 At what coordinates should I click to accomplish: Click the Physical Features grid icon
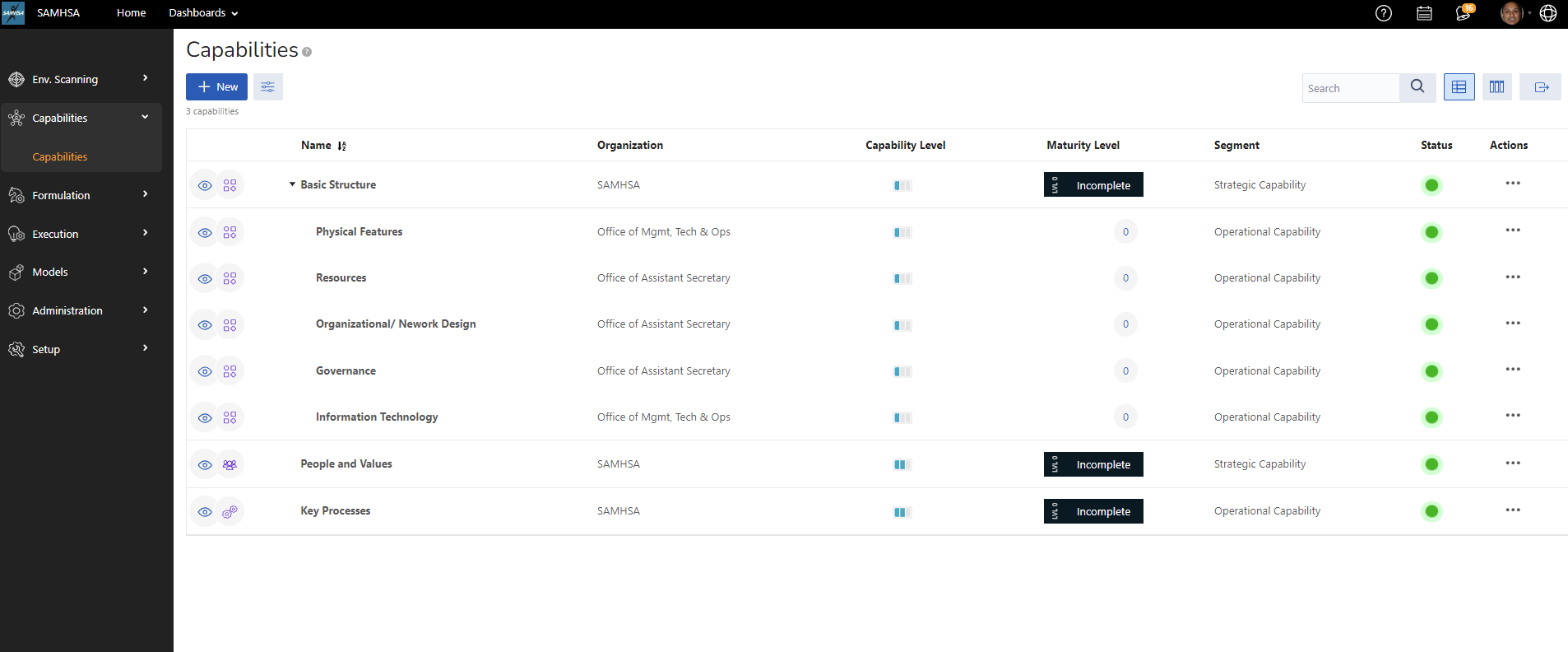point(230,232)
